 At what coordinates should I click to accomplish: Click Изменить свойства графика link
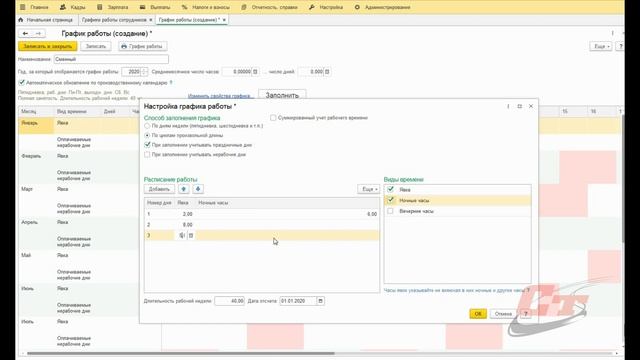[x=220, y=96]
